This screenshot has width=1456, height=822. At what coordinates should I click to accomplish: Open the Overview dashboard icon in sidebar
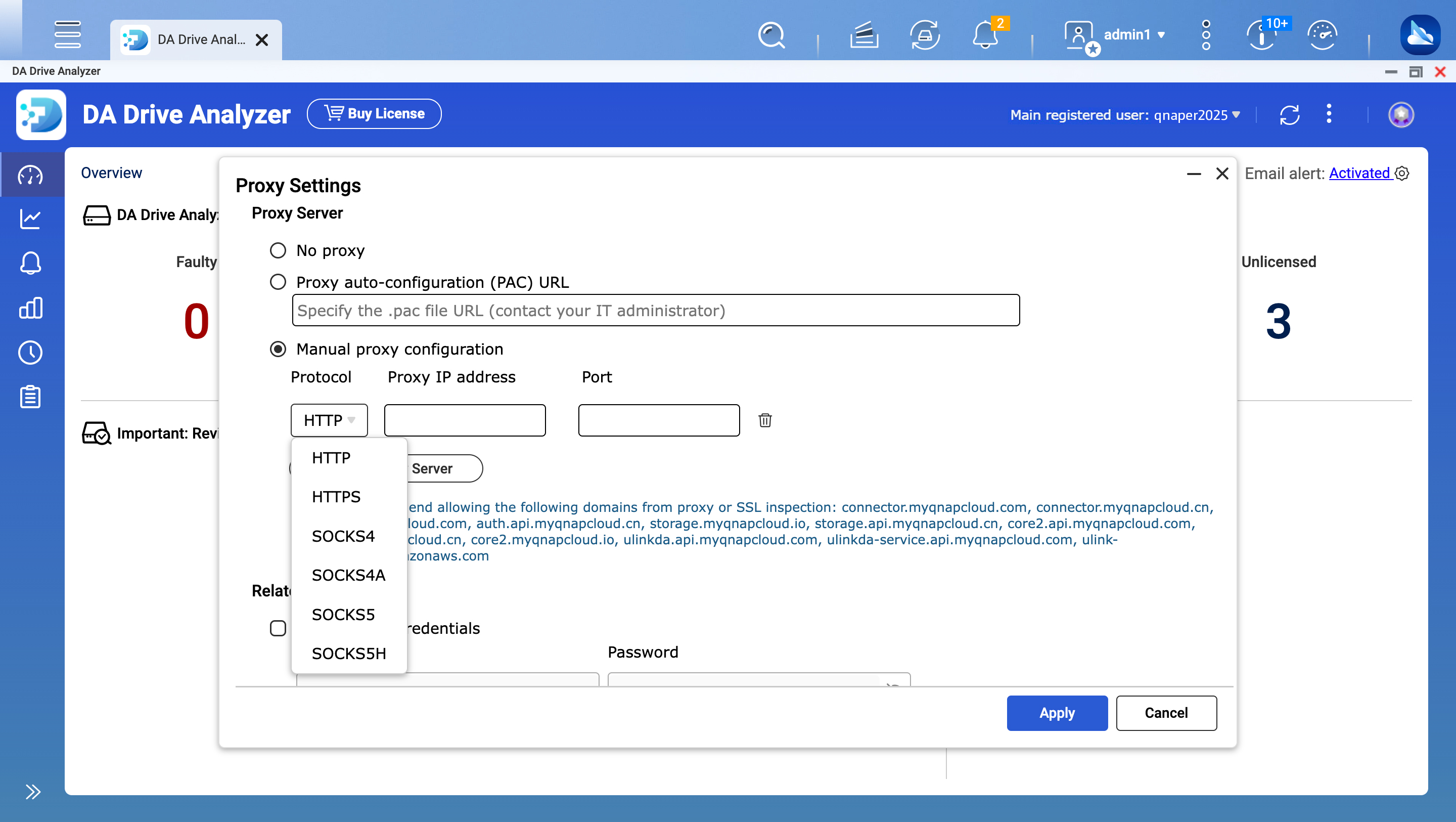(31, 174)
